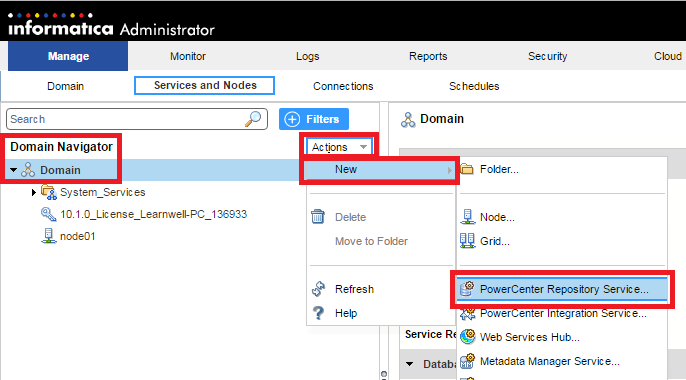Click the Refresh arrows icon
686x380 pixels.
point(318,289)
